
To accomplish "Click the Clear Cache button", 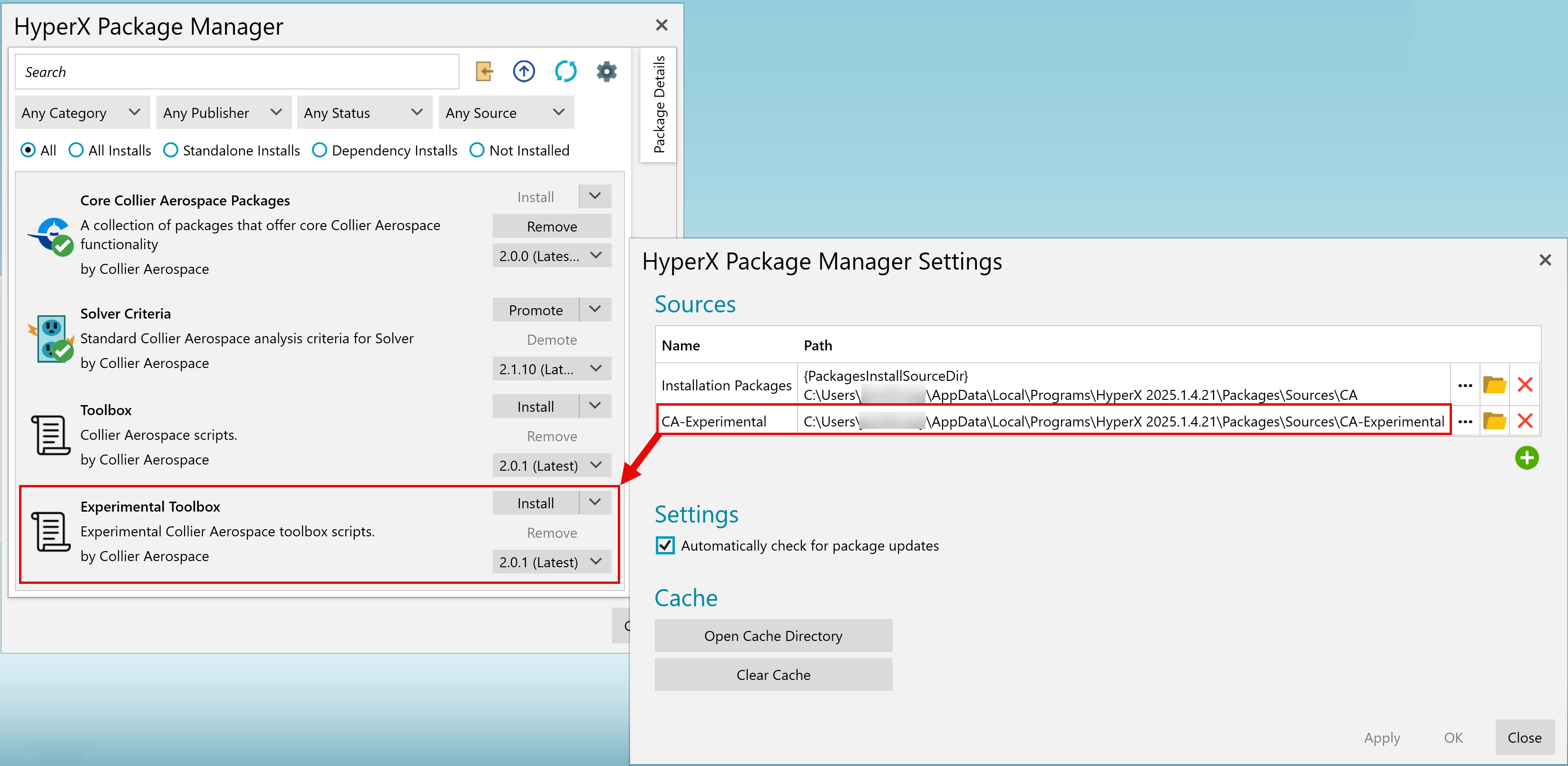I will (x=774, y=675).
